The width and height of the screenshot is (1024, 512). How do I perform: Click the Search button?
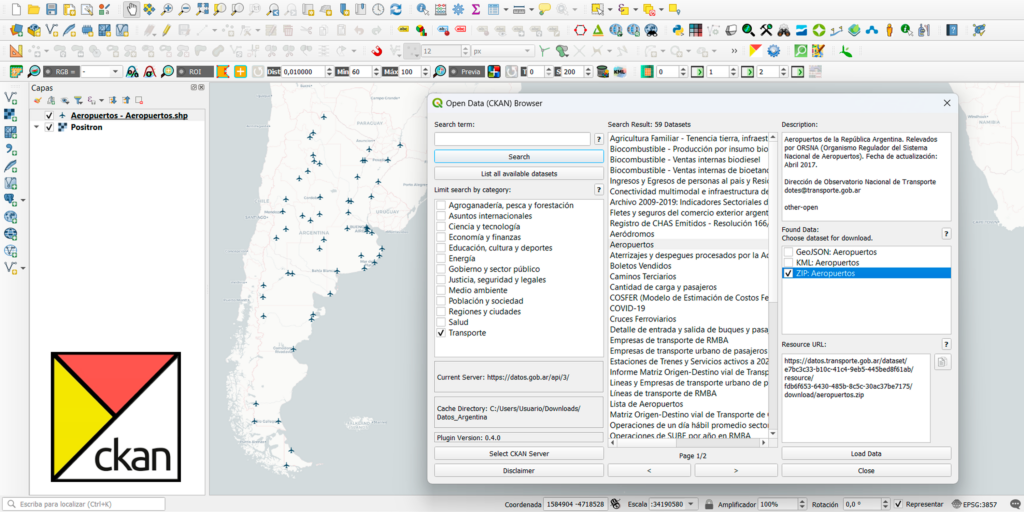519,157
